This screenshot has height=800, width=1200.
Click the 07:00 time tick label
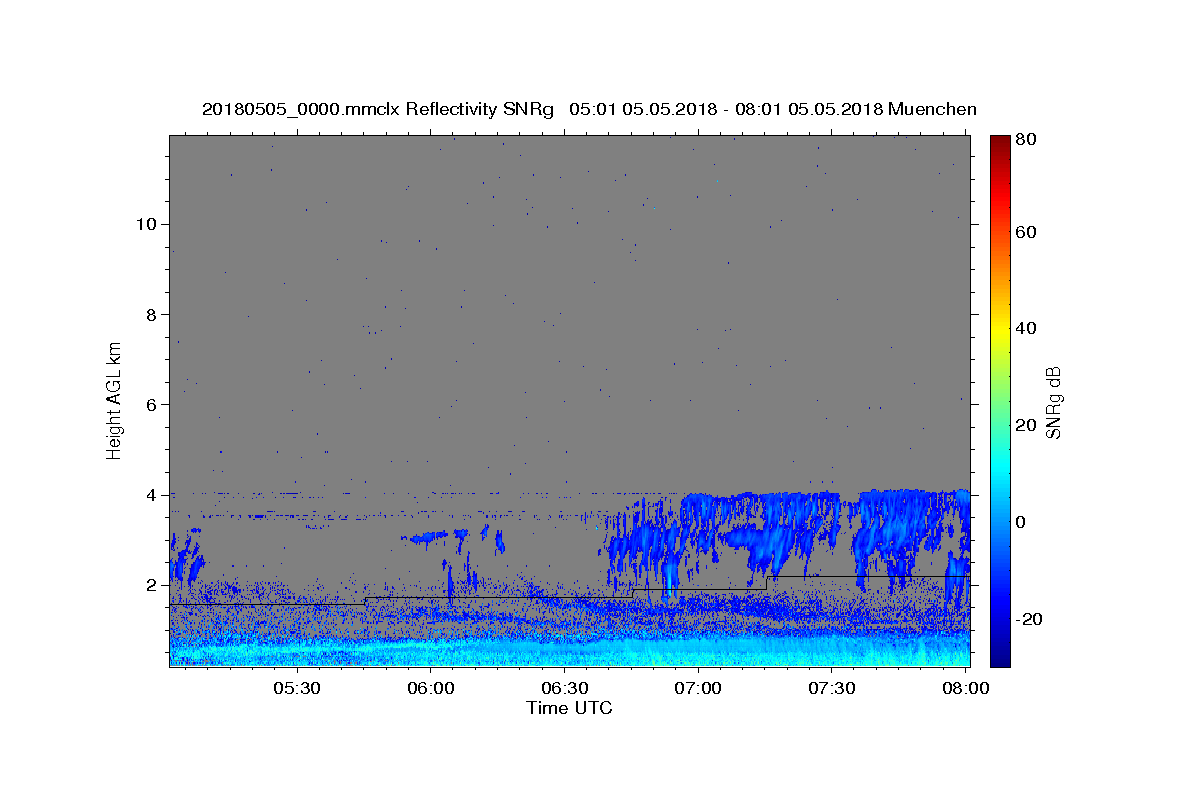698,688
